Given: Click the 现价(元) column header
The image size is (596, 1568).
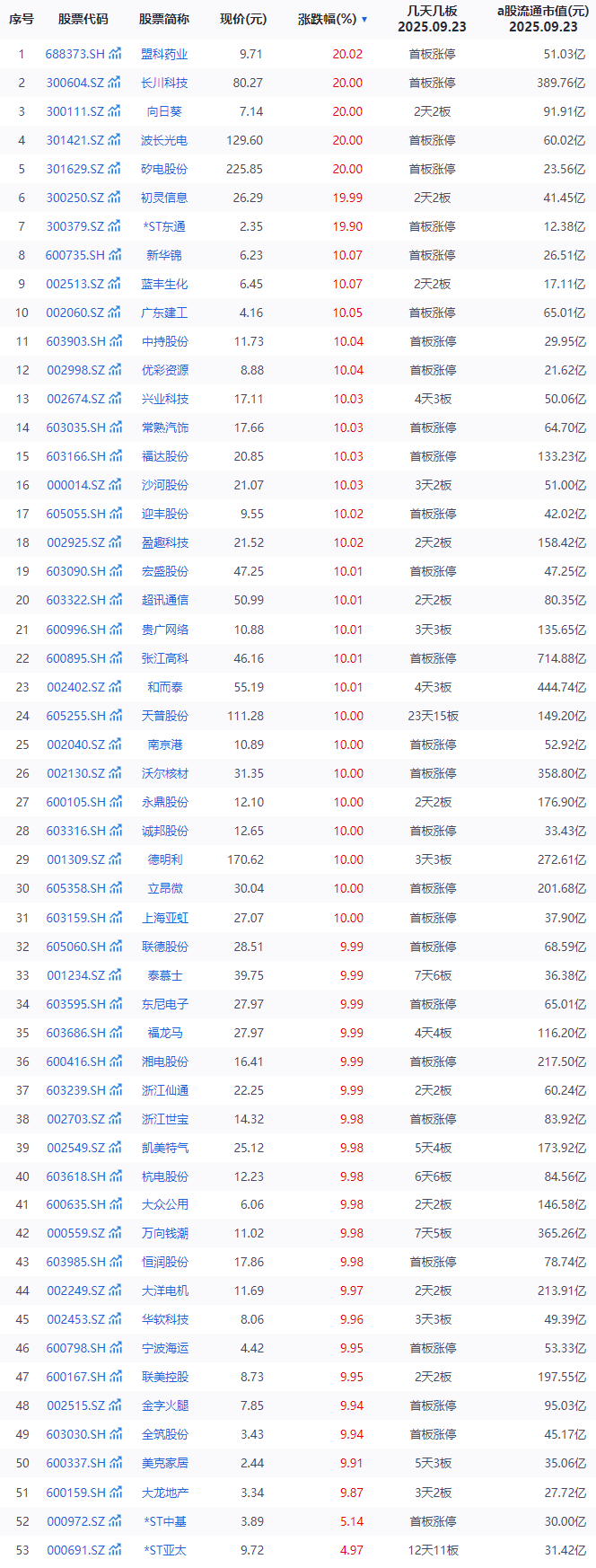Looking at the screenshot, I should (243, 19).
